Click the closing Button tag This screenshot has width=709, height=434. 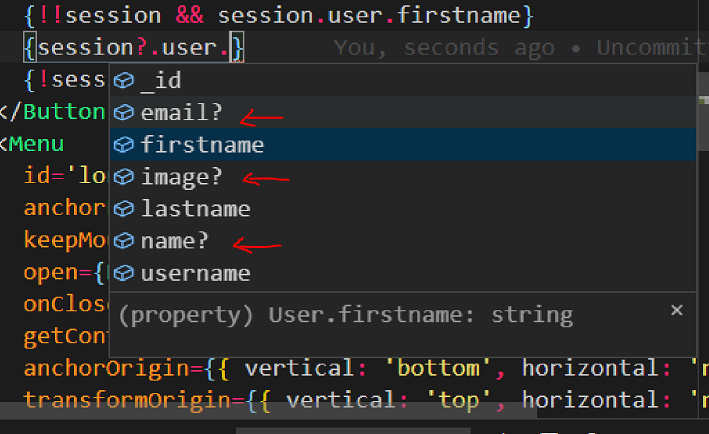click(52, 112)
